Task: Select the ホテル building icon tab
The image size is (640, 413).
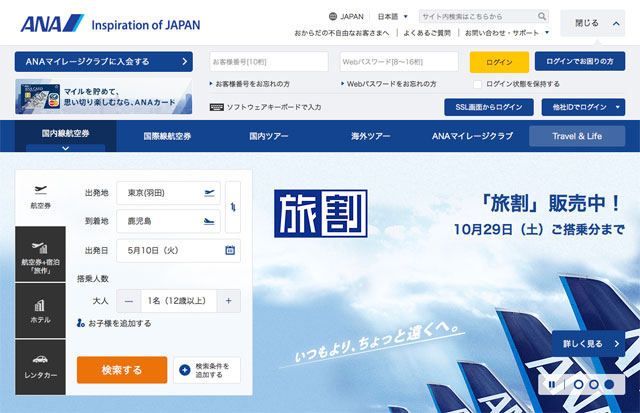Action: [40, 310]
